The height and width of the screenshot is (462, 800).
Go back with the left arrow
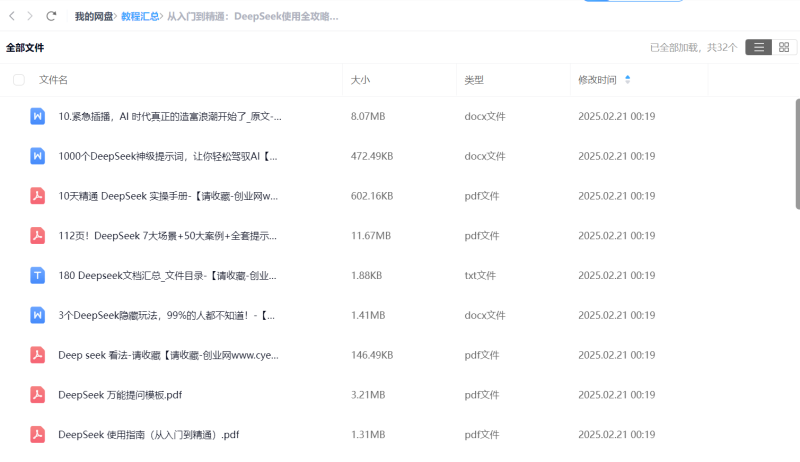pyautogui.click(x=12, y=16)
